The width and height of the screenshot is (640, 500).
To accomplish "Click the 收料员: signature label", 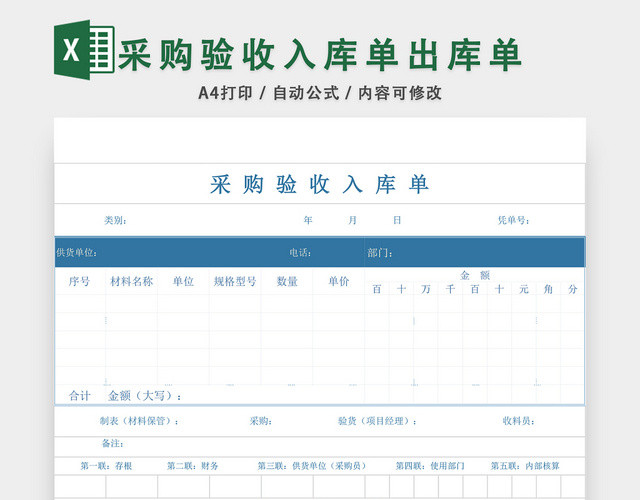I will (518, 421).
